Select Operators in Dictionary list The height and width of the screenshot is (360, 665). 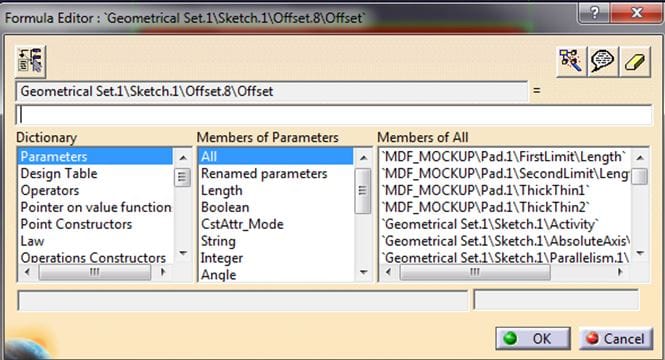pos(50,190)
